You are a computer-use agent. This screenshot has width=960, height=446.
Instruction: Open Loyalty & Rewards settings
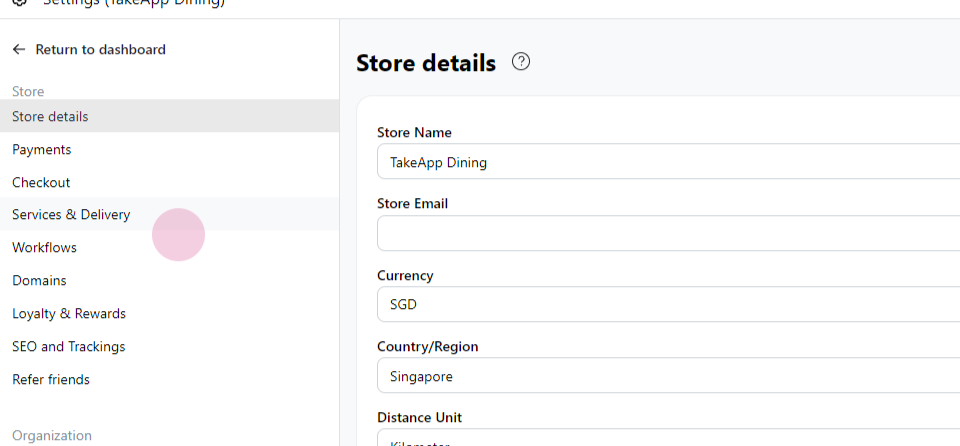[x=170, y=313]
